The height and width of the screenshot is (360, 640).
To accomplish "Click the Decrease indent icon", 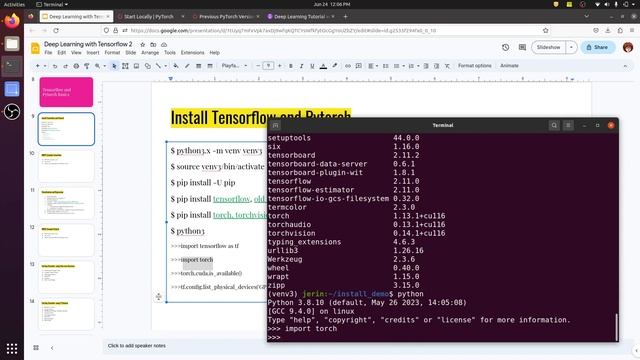I will (426, 66).
